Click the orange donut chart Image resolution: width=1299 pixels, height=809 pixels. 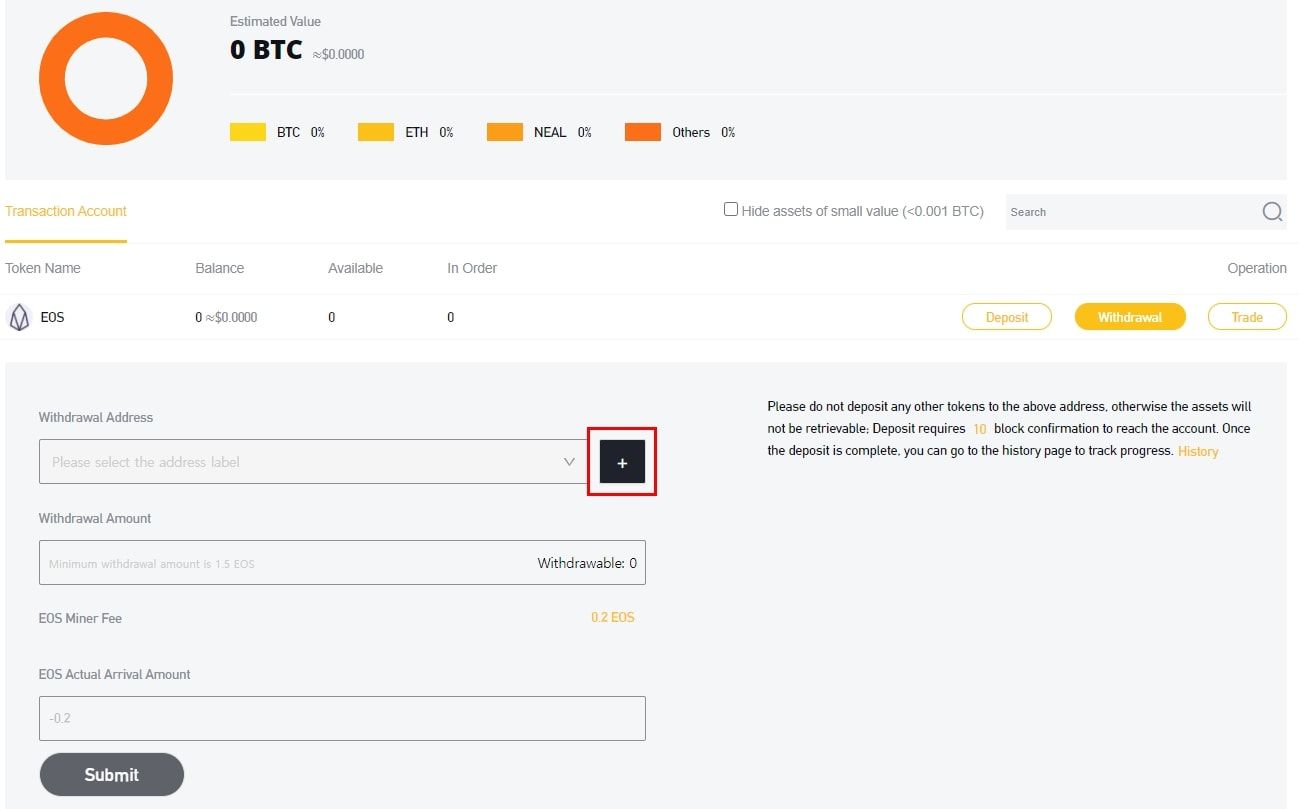[106, 78]
